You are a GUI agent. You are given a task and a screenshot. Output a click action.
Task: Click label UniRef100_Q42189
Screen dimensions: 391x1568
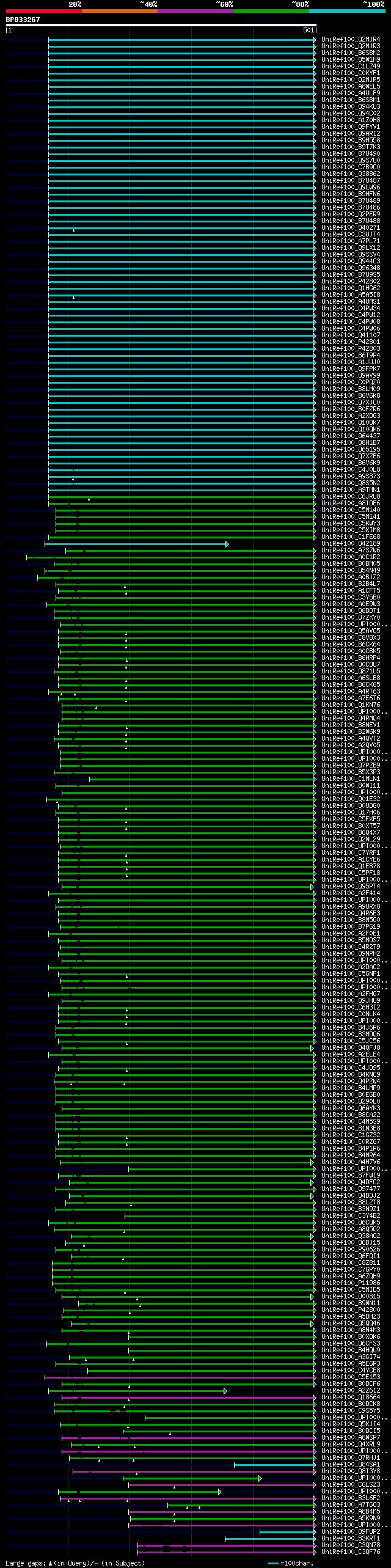point(351,544)
